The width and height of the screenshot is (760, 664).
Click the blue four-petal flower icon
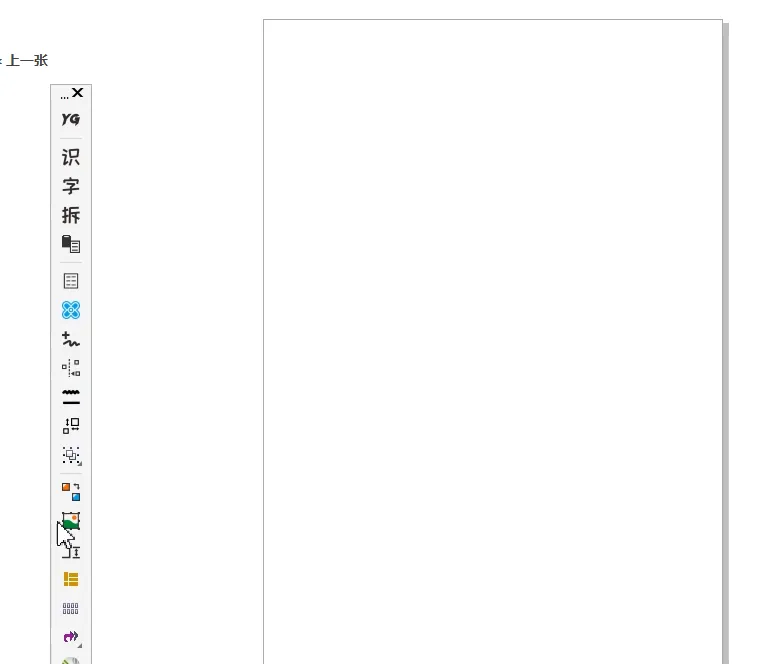71,310
